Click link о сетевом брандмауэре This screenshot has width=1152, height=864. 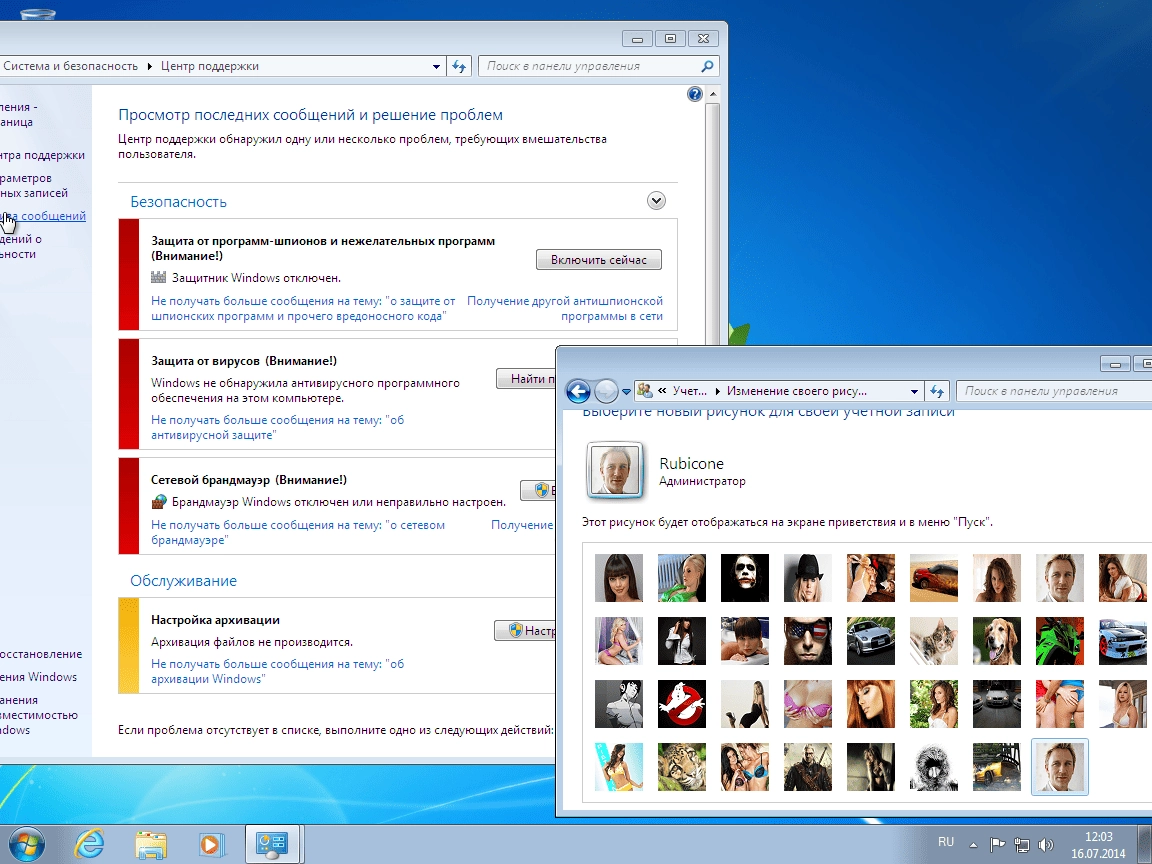coord(298,533)
